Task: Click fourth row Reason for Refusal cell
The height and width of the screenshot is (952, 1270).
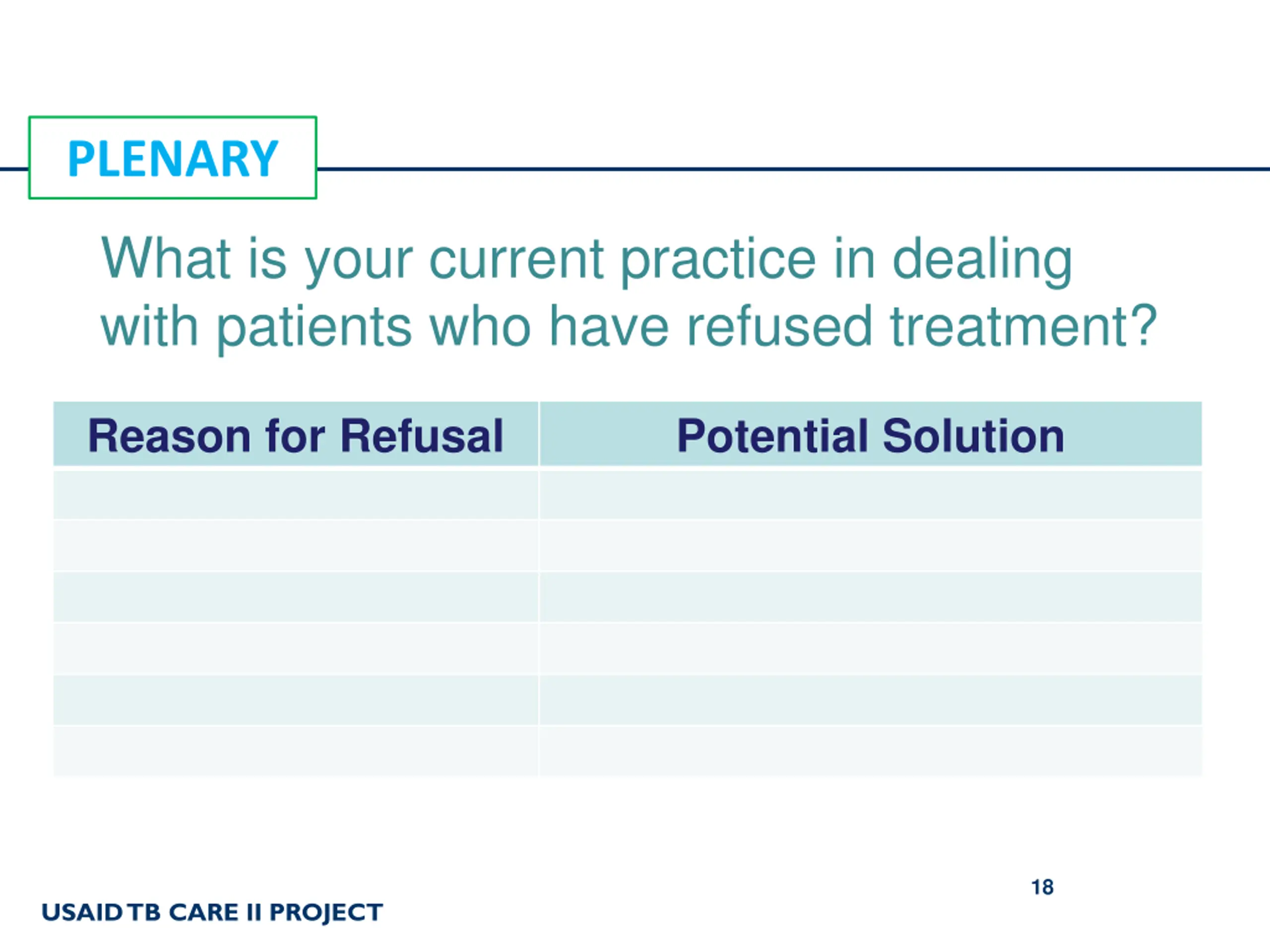Action: tap(296, 649)
